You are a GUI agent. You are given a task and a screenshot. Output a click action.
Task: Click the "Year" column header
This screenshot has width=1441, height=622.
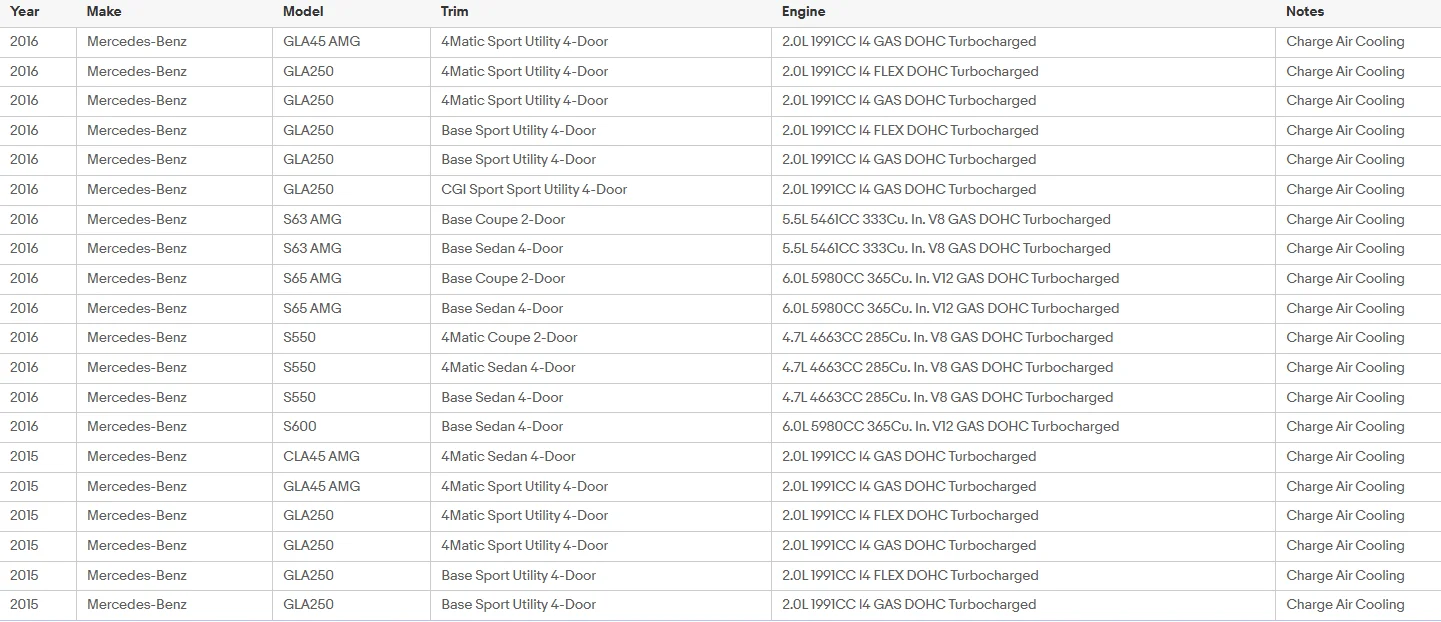[25, 12]
